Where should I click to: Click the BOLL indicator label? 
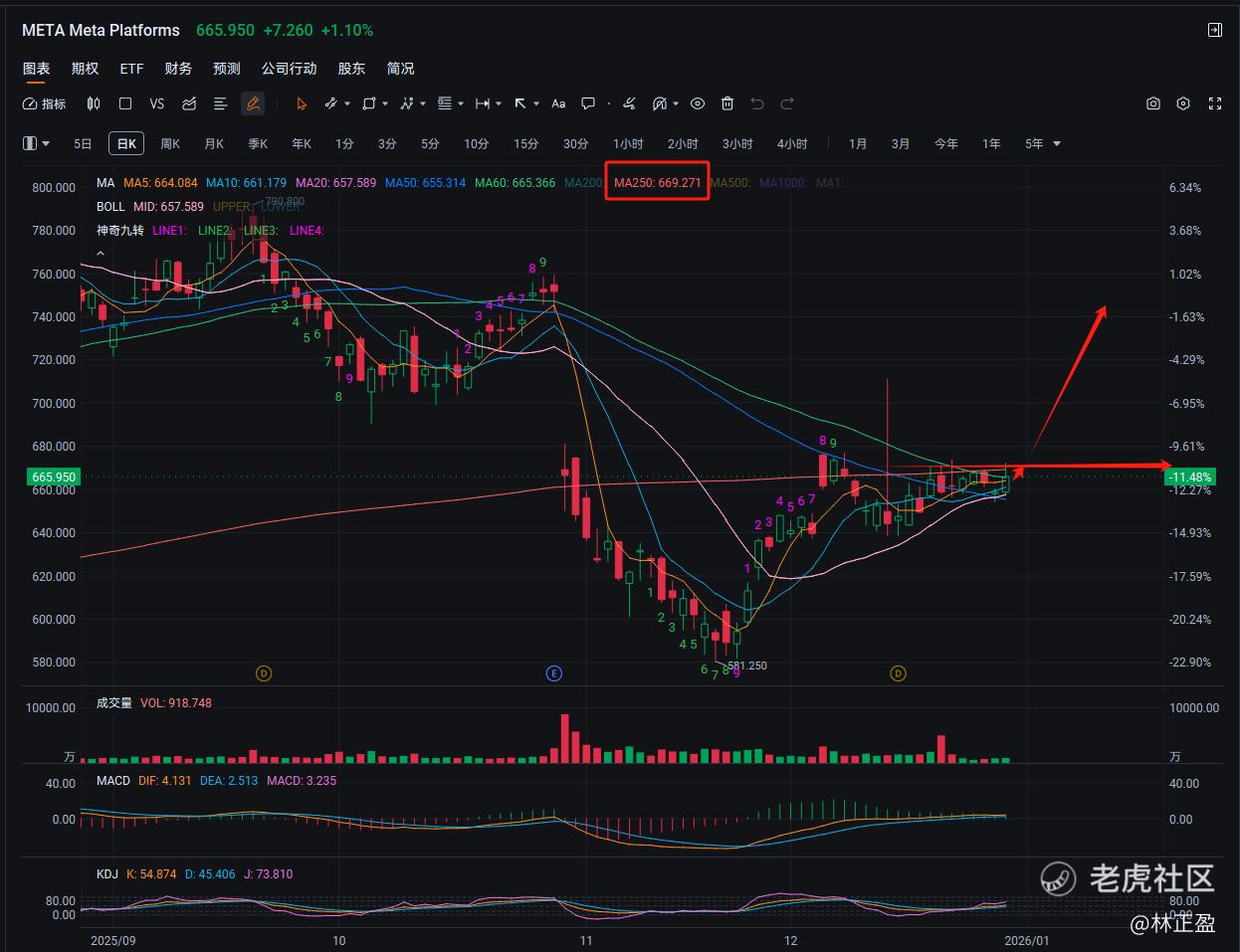(110, 207)
